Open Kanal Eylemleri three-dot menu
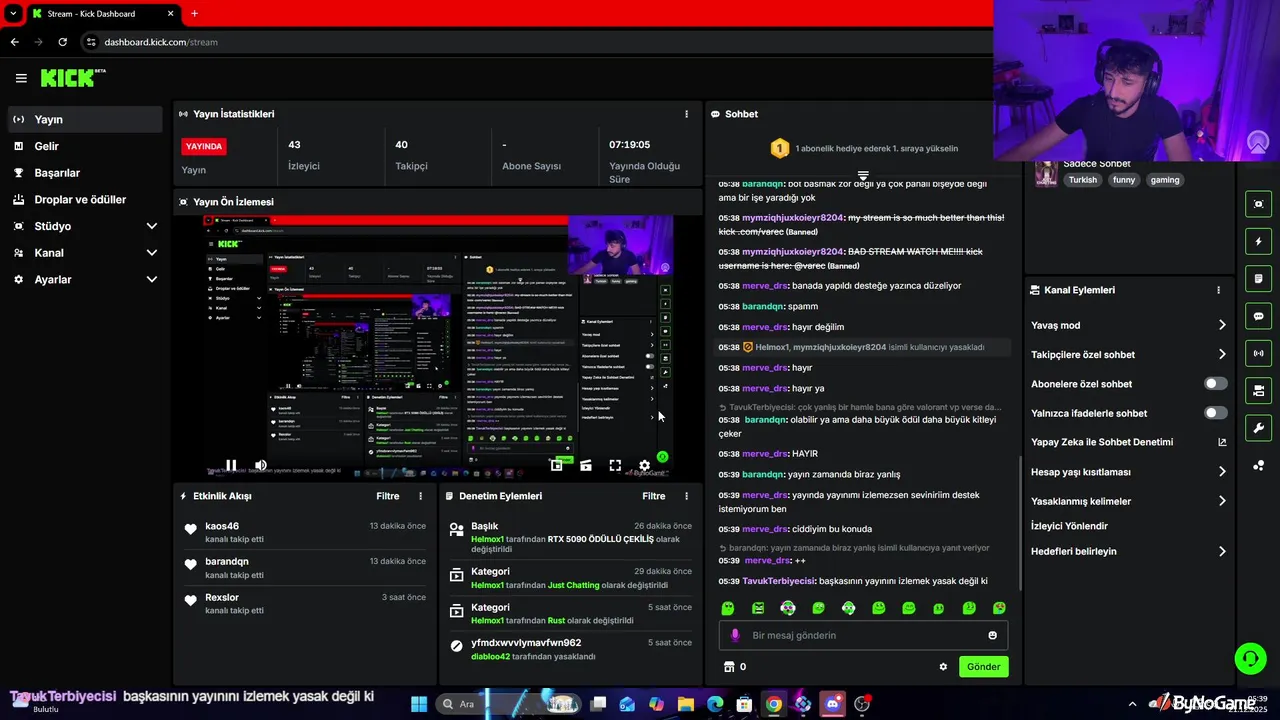 (x=1218, y=290)
